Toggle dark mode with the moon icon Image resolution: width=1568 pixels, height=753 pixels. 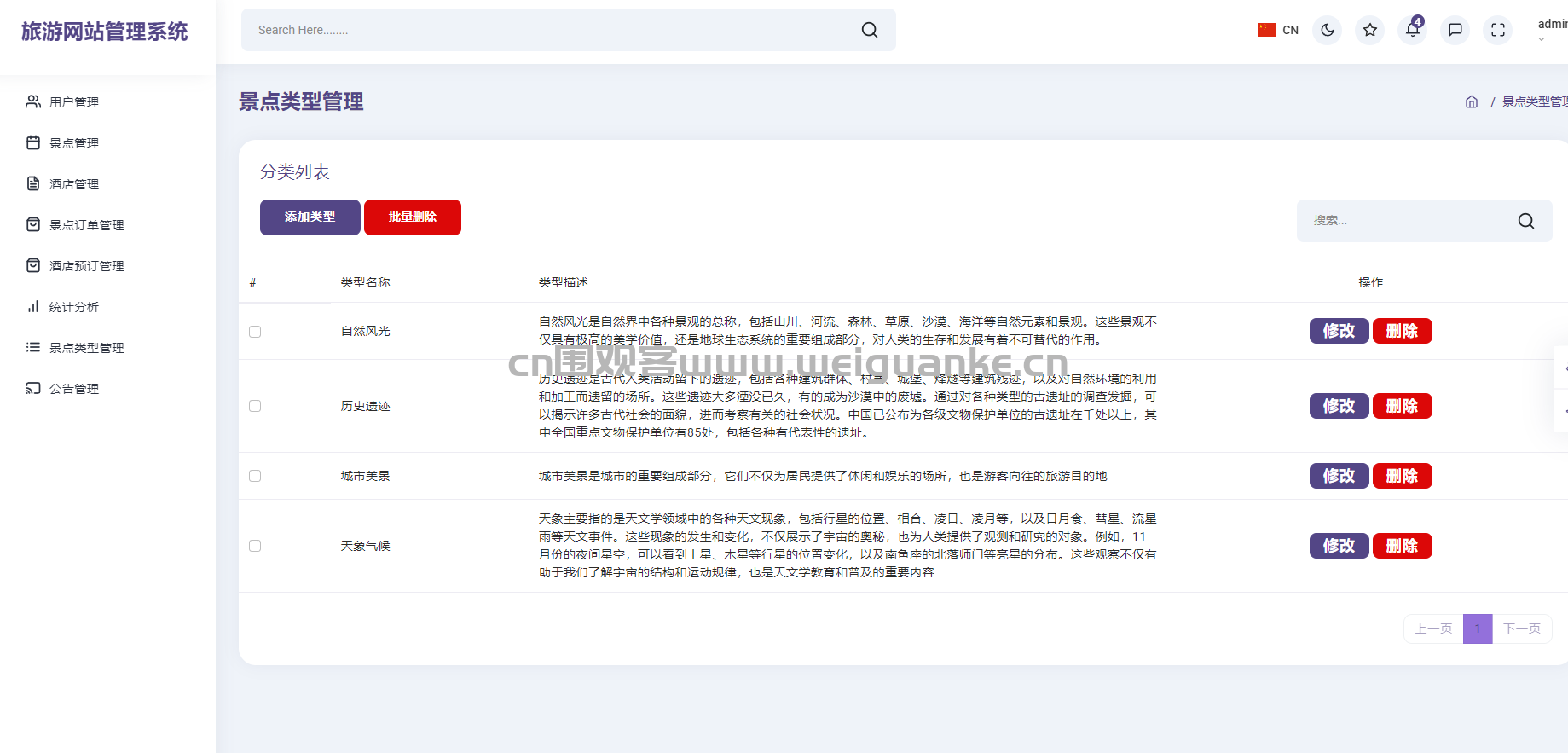click(1327, 30)
